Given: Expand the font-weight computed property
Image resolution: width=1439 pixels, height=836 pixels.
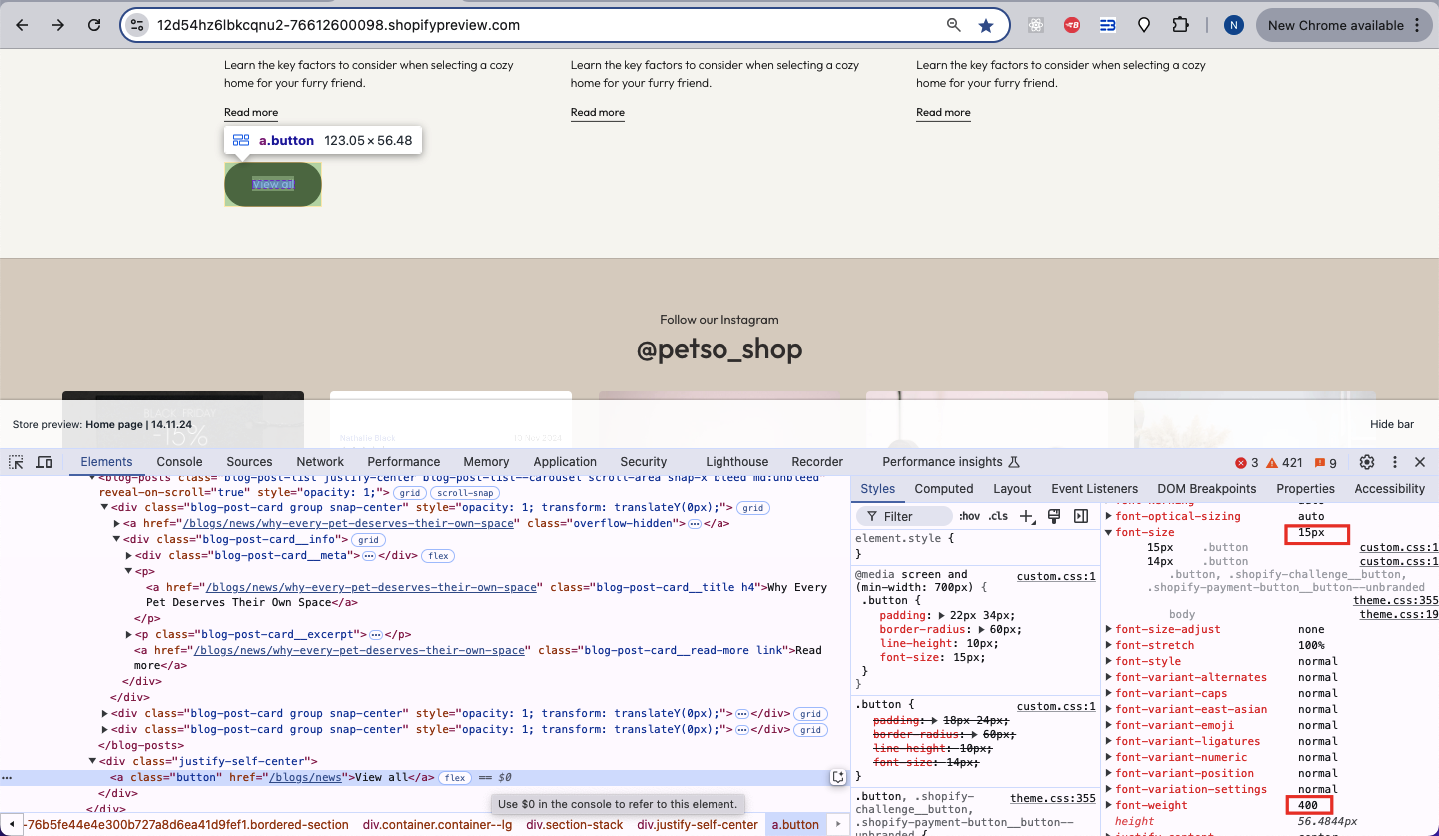Looking at the screenshot, I should pyautogui.click(x=1108, y=805).
